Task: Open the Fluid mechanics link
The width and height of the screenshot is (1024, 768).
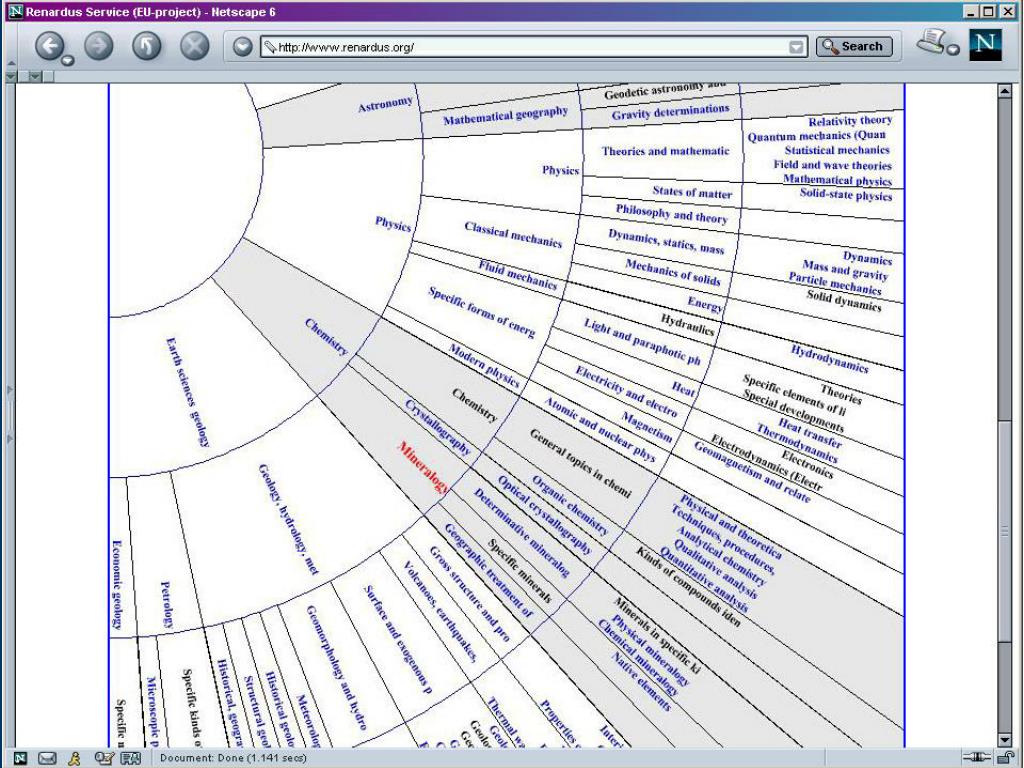Action: [518, 275]
